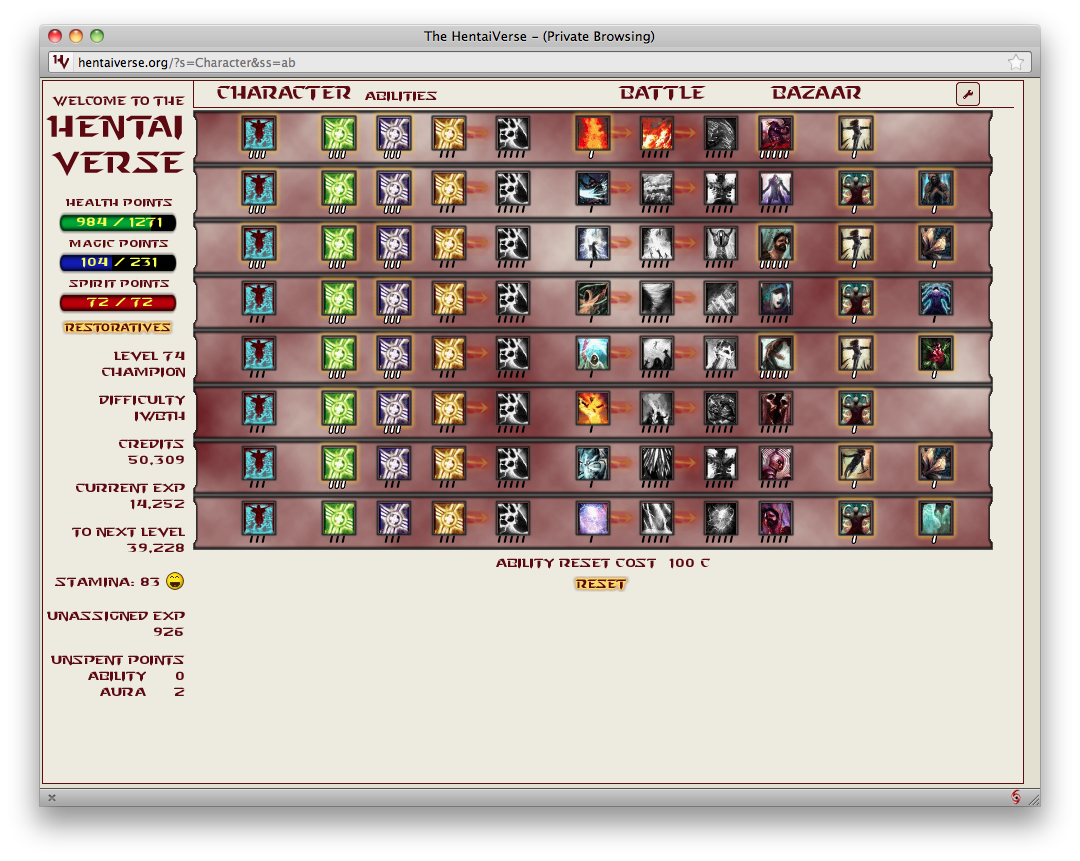Select the purple figure with blue aura icon

tap(936, 298)
